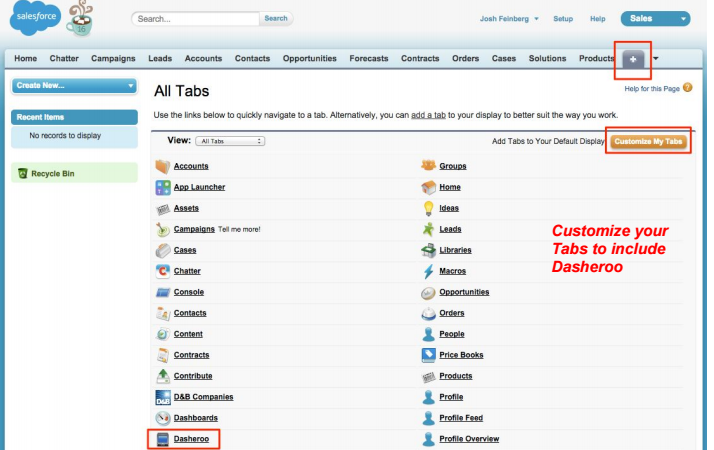Click the Macros lightning bolt icon
Image resolution: width=714 pixels, height=450 pixels.
click(x=428, y=271)
